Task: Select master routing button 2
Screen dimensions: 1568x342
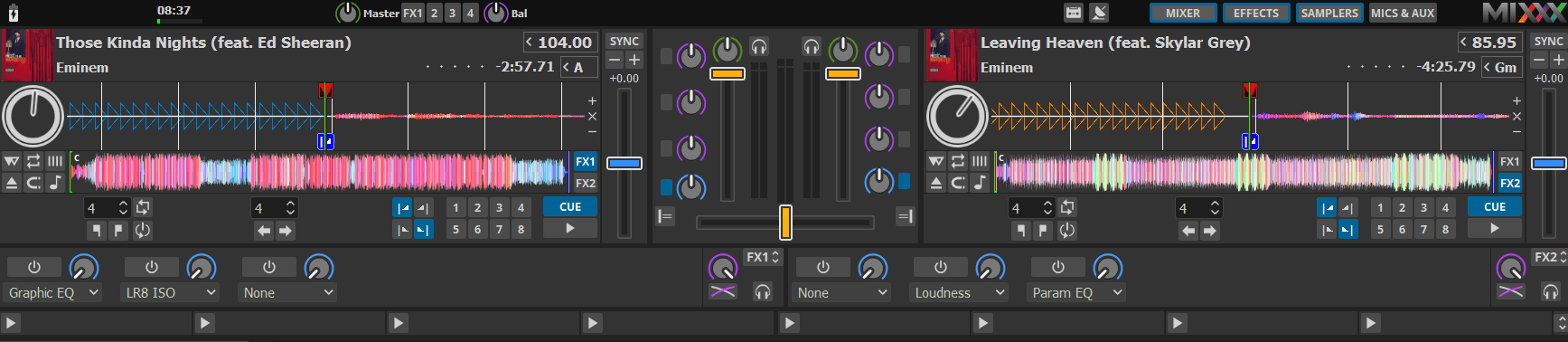Action: pos(435,13)
